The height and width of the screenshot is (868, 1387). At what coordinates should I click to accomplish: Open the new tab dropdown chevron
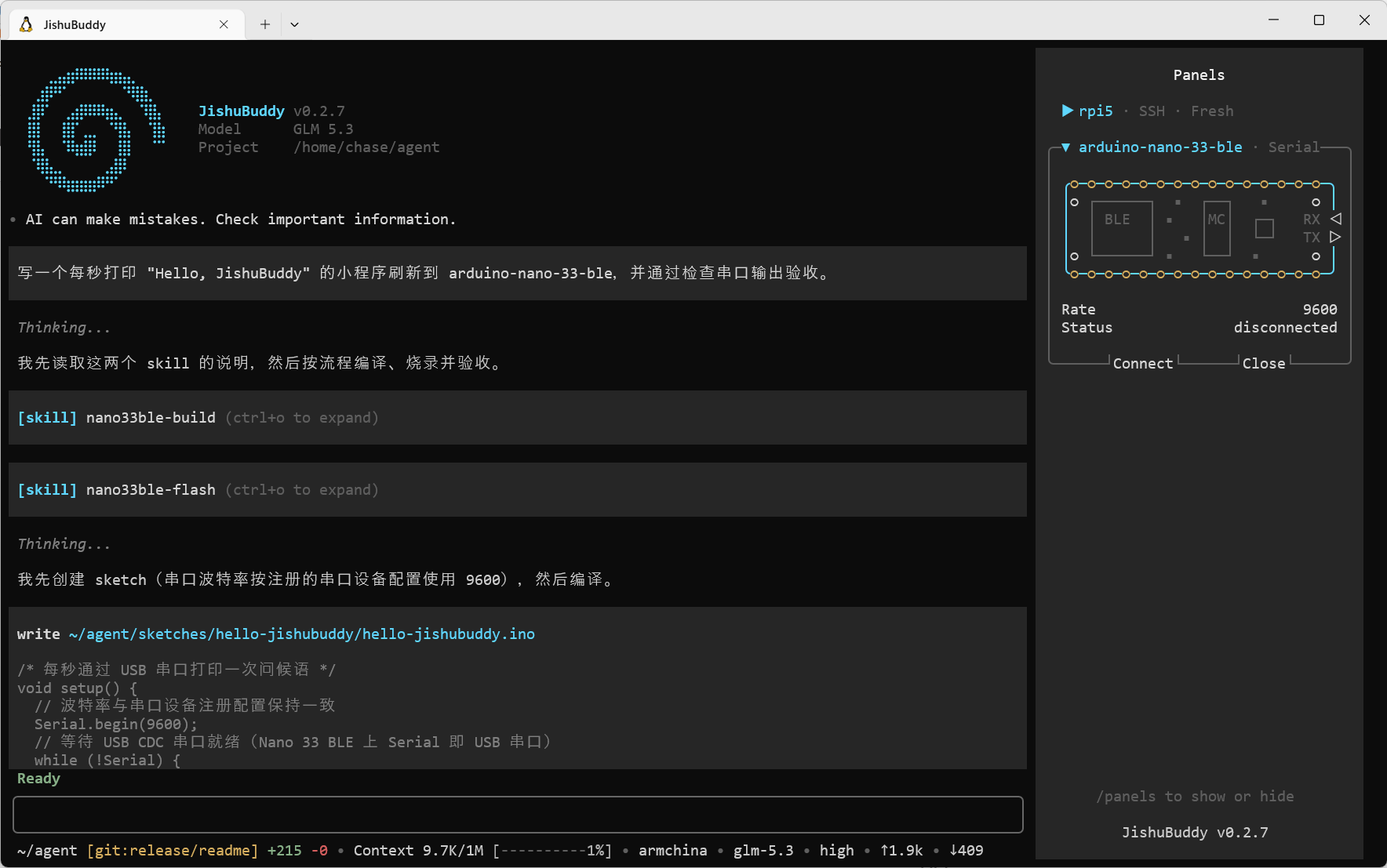294,24
